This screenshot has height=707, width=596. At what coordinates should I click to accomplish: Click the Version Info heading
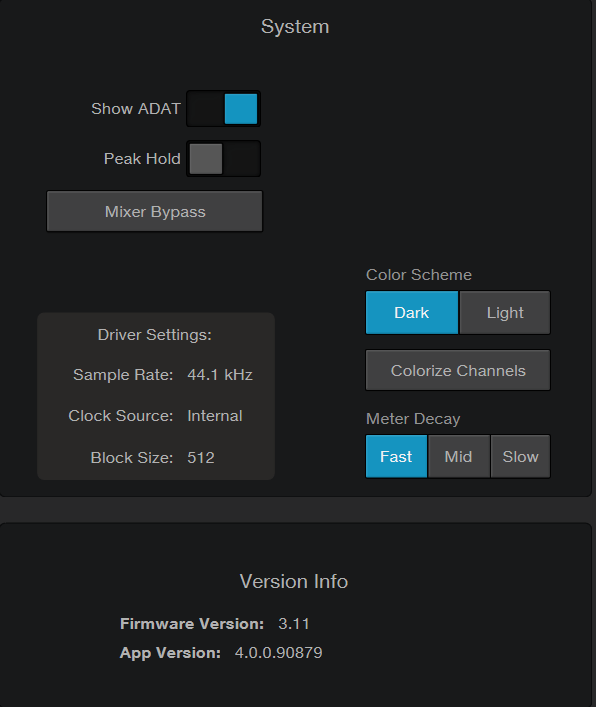294,581
